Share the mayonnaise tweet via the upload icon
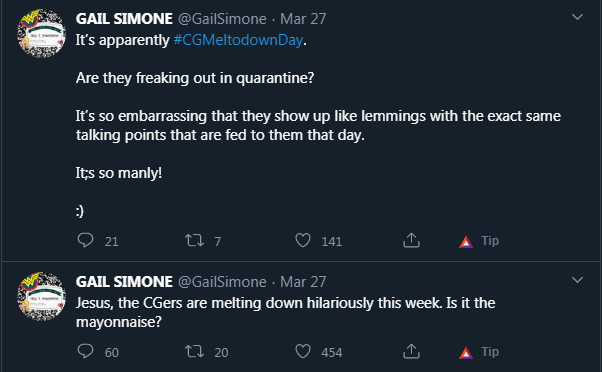 coord(411,351)
